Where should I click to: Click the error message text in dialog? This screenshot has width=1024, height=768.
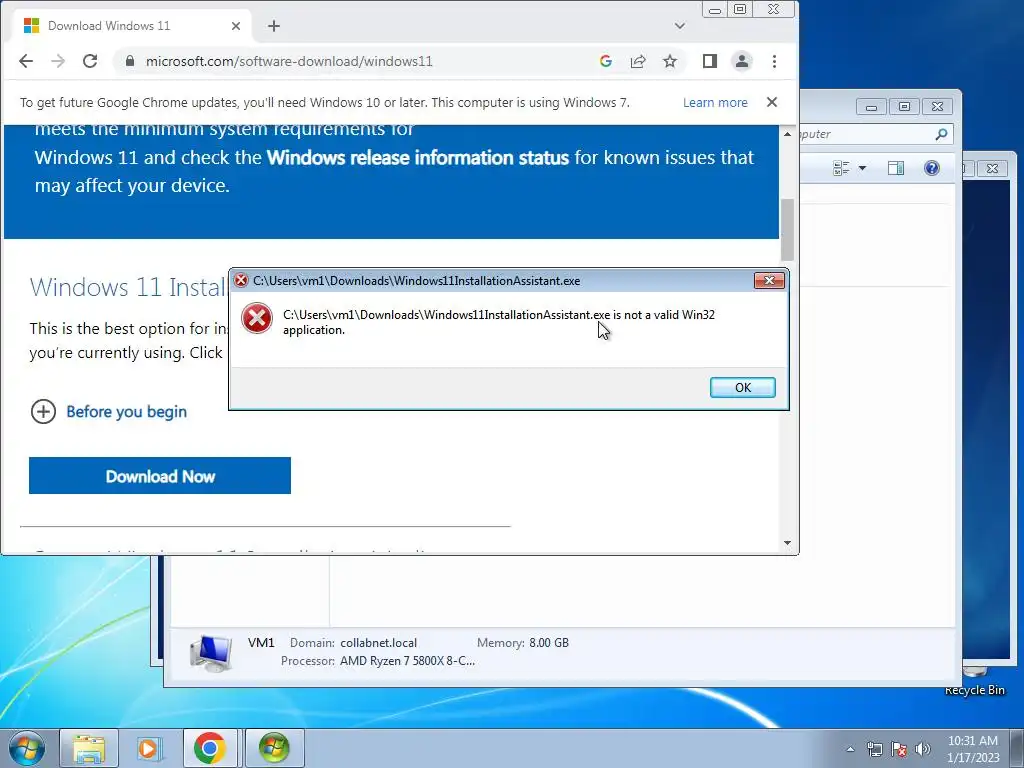point(499,322)
